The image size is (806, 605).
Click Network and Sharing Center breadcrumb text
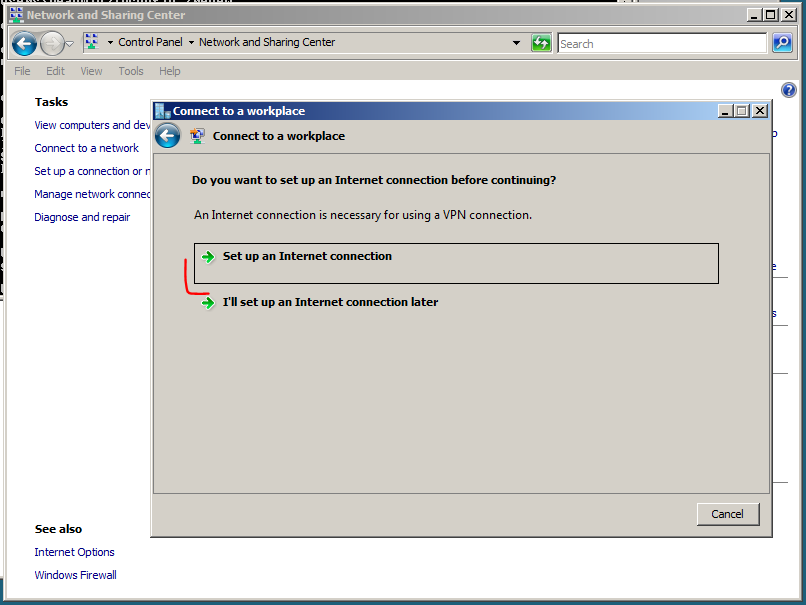coord(267,42)
